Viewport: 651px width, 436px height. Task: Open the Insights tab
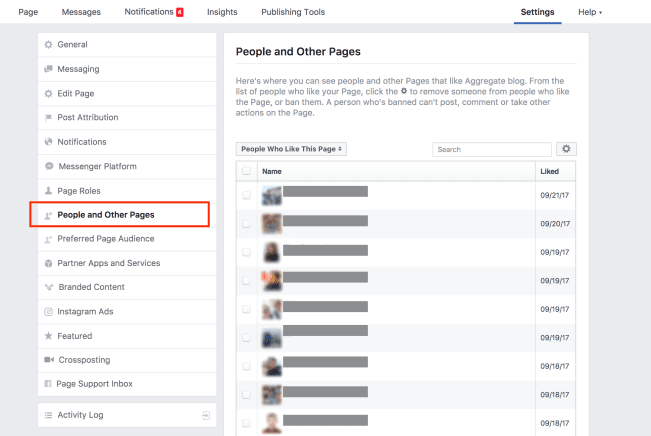pyautogui.click(x=222, y=12)
